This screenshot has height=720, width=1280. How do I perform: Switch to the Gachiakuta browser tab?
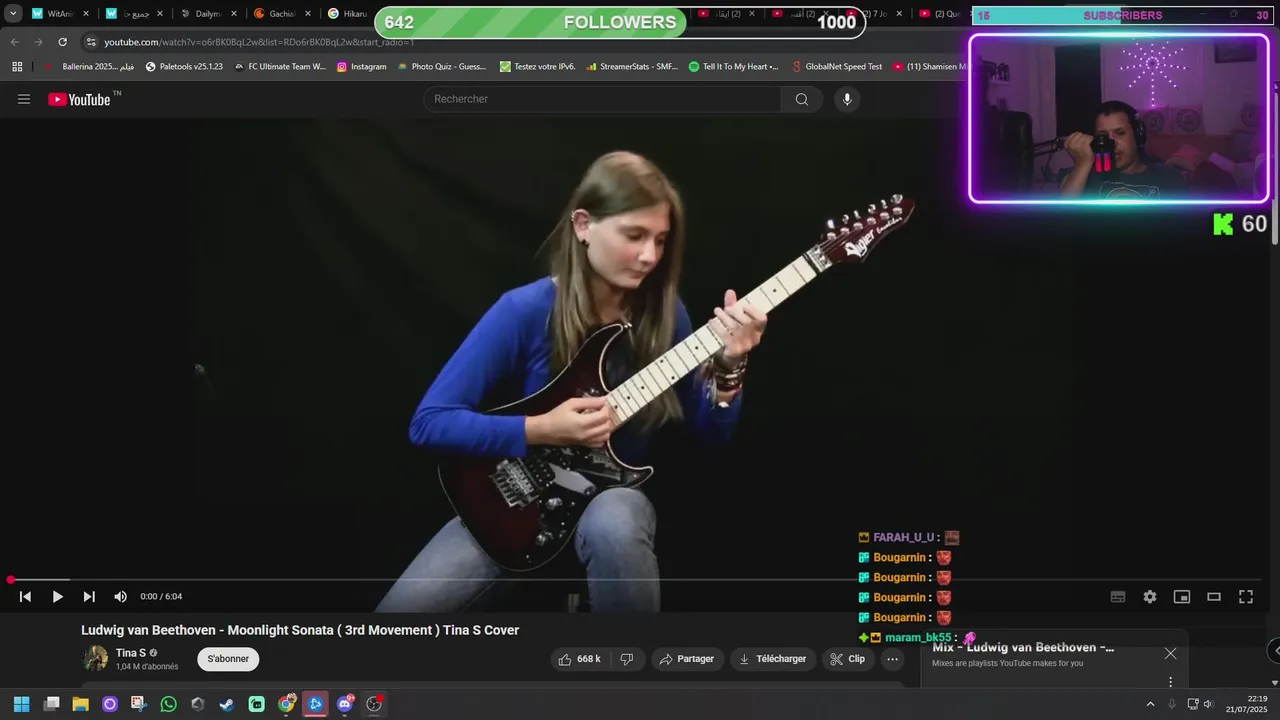[x=281, y=14]
